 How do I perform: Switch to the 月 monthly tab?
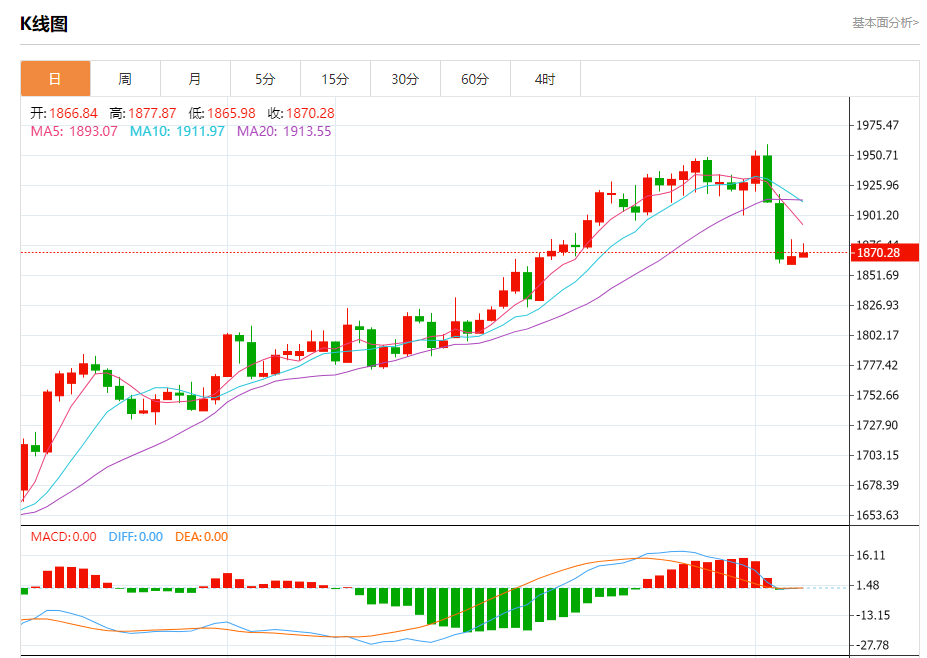[x=195, y=79]
